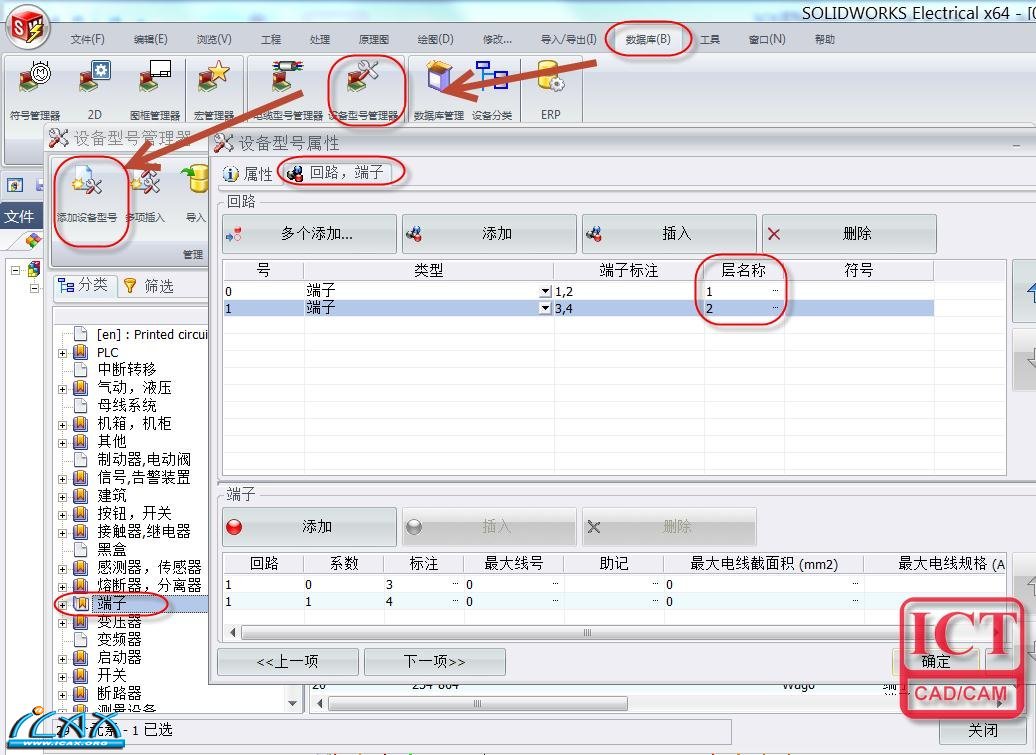Select 母线系统 in category tree
The height and width of the screenshot is (755, 1036).
click(127, 406)
